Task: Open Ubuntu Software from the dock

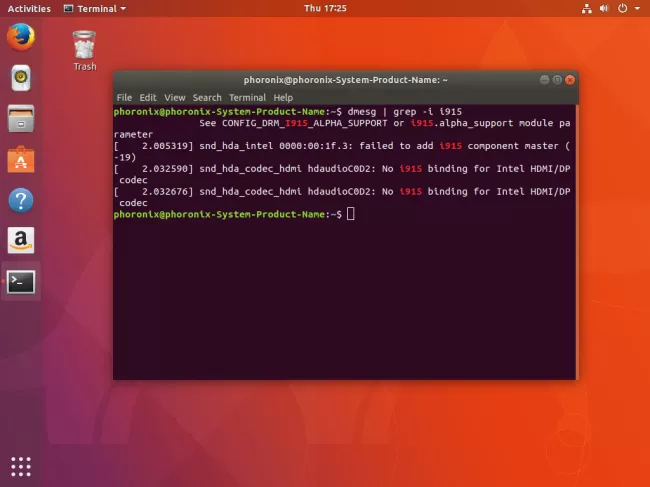Action: [x=21, y=158]
